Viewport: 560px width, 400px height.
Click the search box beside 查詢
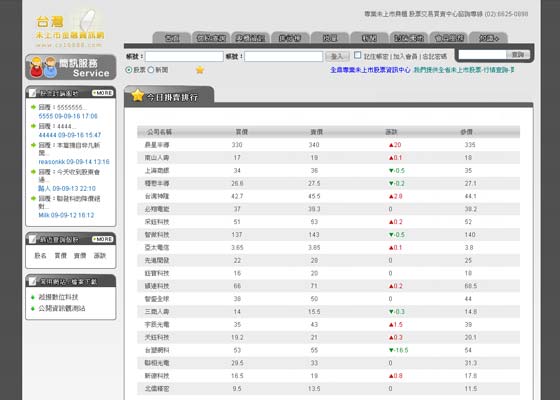pos(482,55)
